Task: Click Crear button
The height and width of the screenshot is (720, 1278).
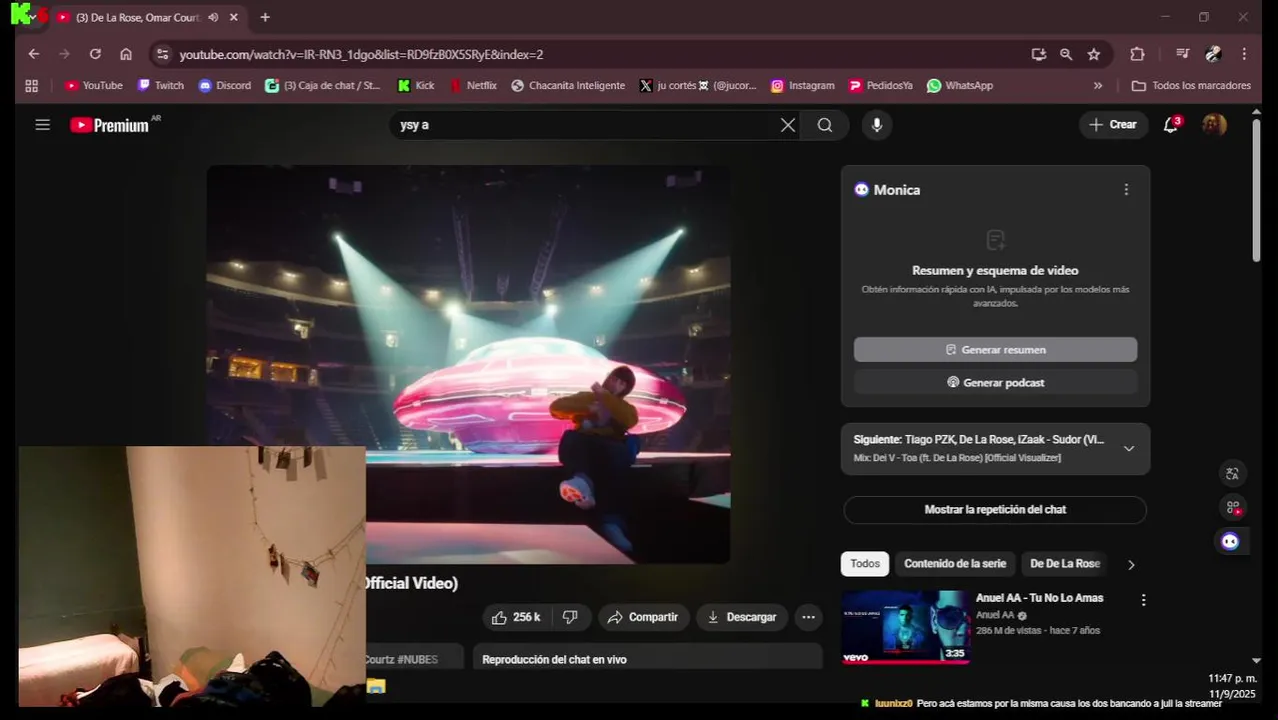Action: [1113, 125]
